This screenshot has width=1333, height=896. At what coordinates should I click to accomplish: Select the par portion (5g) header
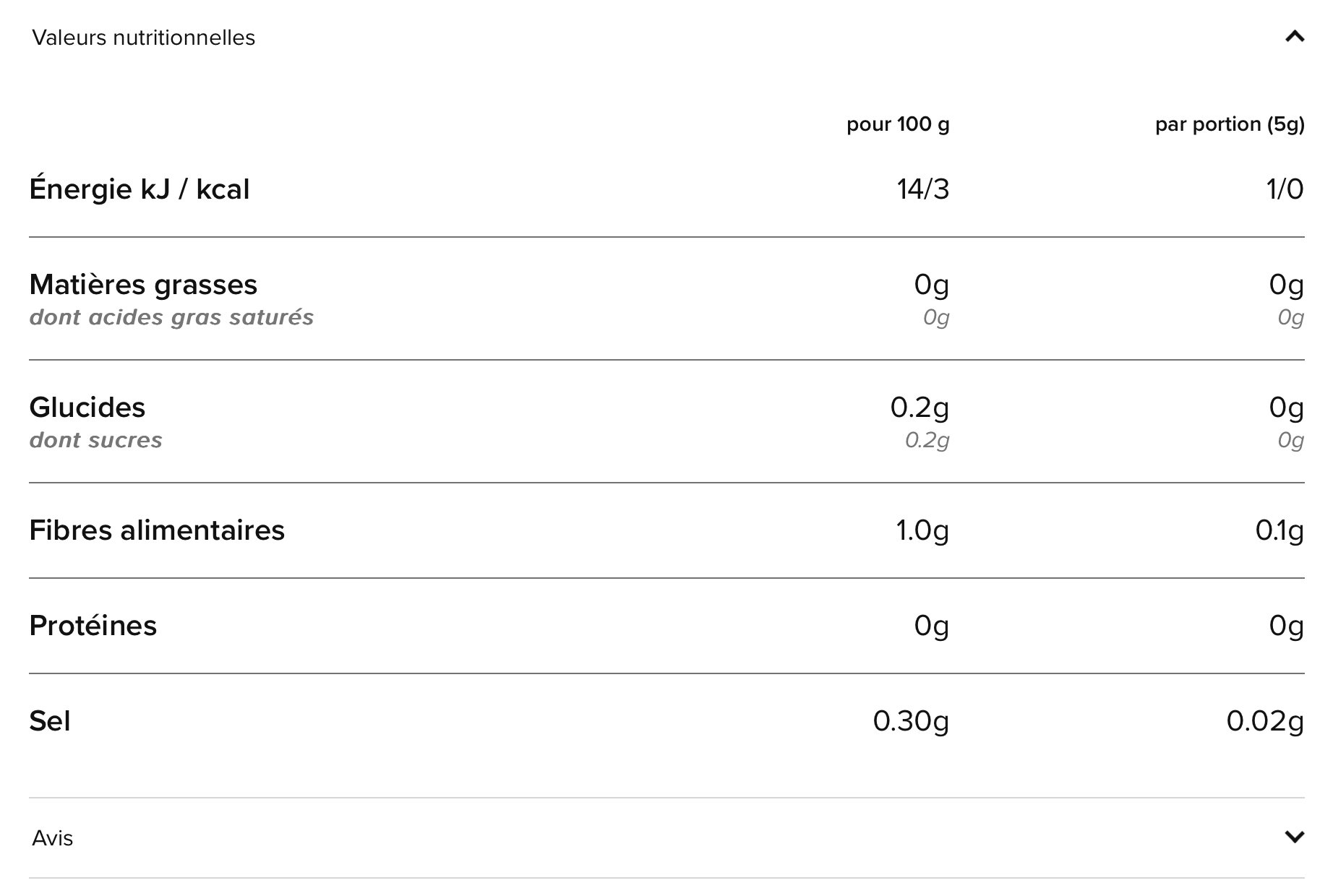point(1230,124)
